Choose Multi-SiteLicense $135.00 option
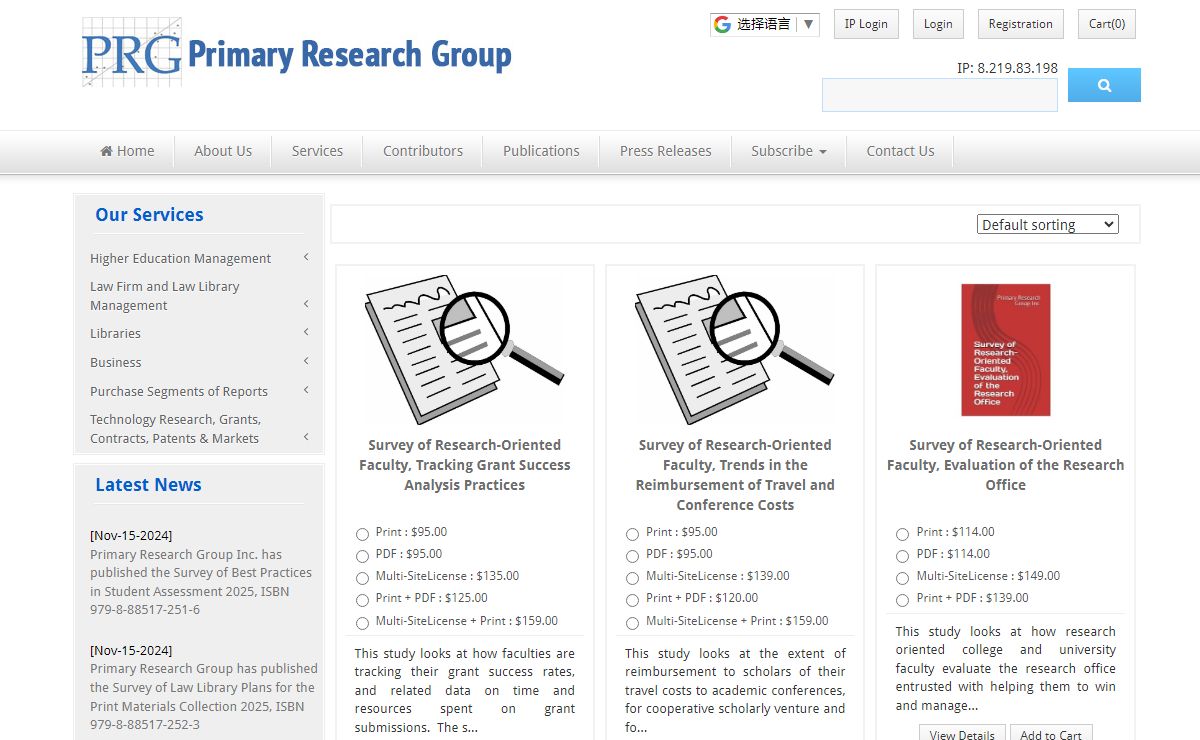The width and height of the screenshot is (1200, 740). click(362, 578)
